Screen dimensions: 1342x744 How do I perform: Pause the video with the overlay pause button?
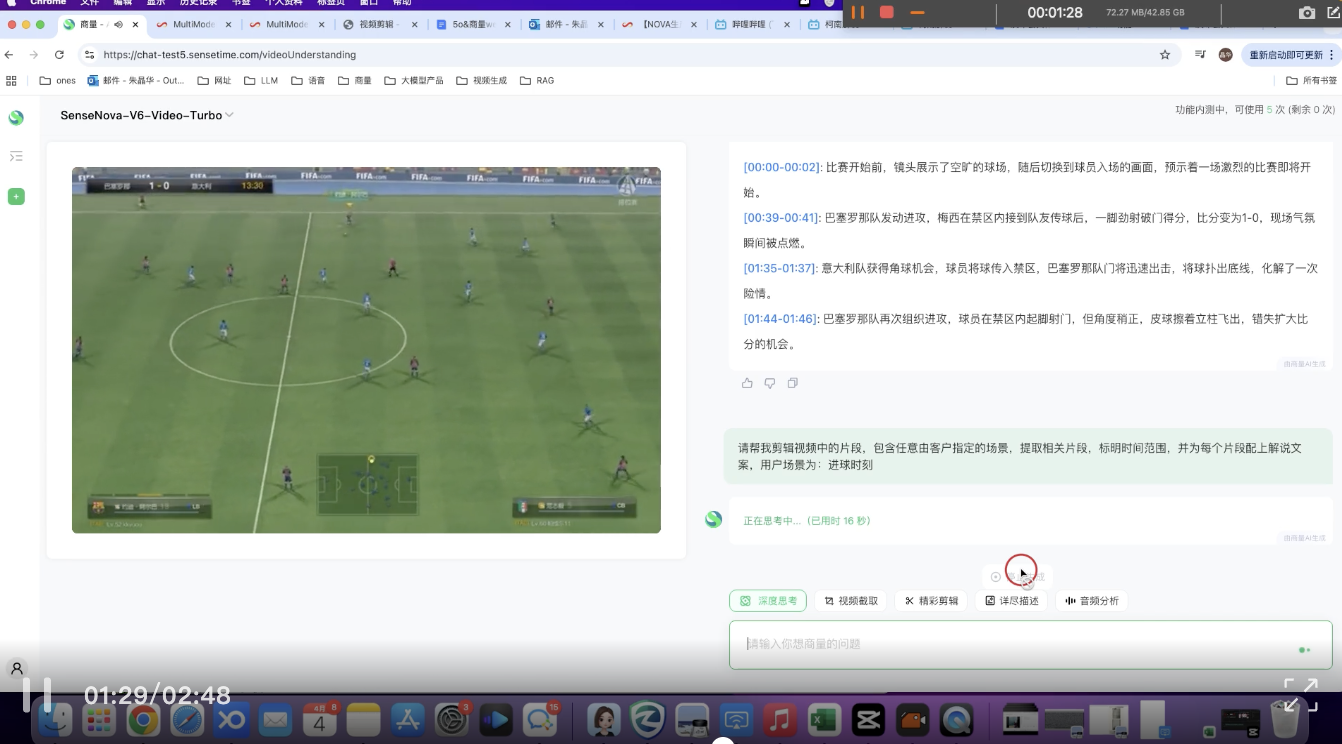pos(37,695)
